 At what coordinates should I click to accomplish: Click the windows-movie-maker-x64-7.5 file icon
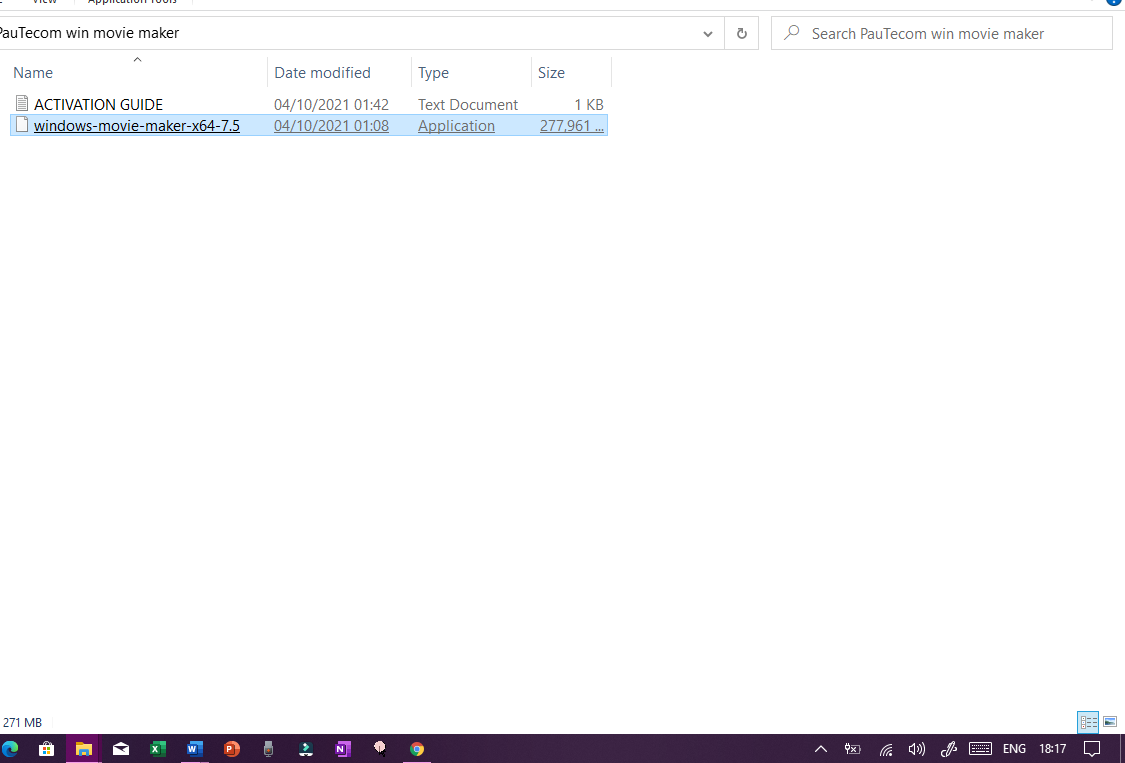[22, 125]
